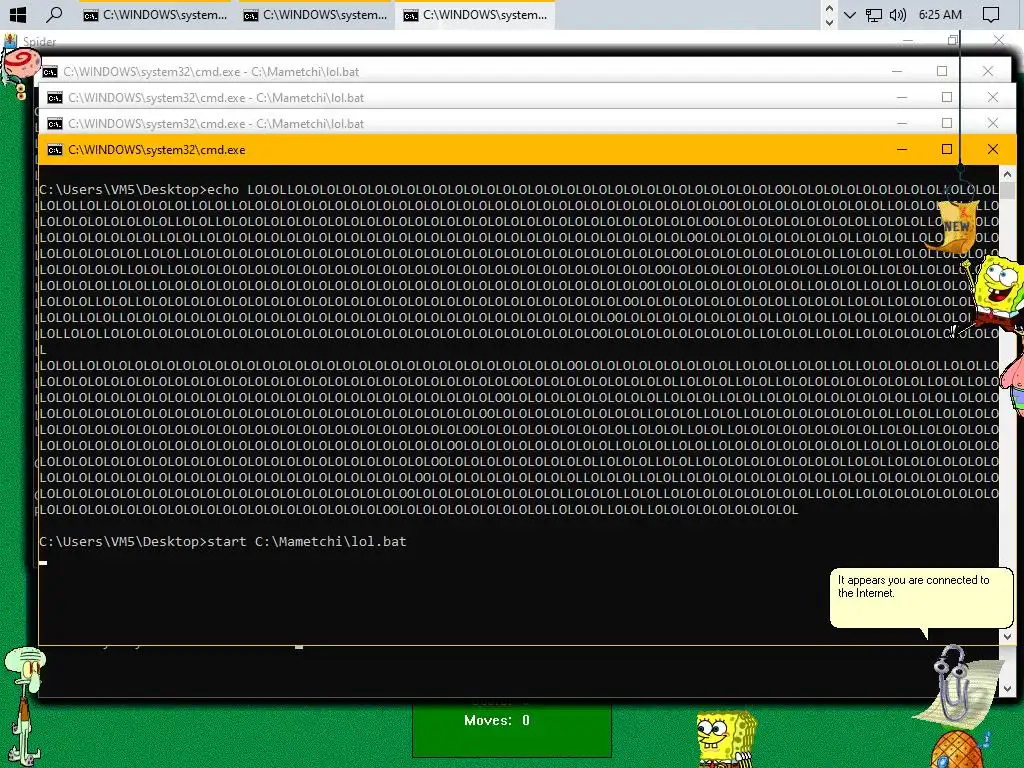Maximize the active orange cmd.exe window
1024x768 pixels.
[x=946, y=150]
